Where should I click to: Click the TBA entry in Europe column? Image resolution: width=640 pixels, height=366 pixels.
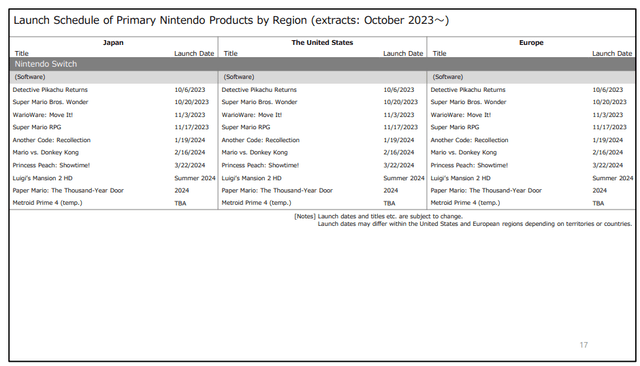point(598,203)
